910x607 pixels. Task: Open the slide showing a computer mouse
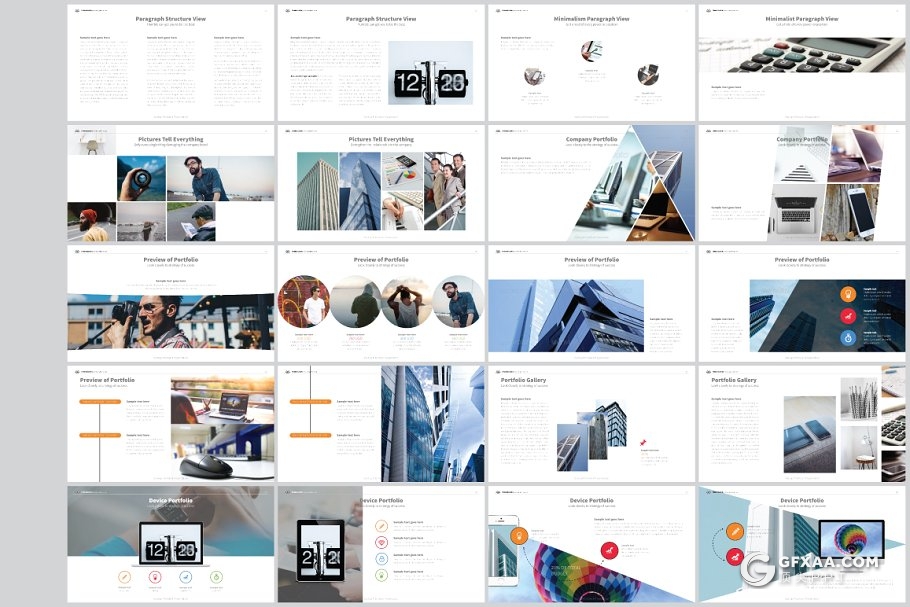click(x=171, y=424)
